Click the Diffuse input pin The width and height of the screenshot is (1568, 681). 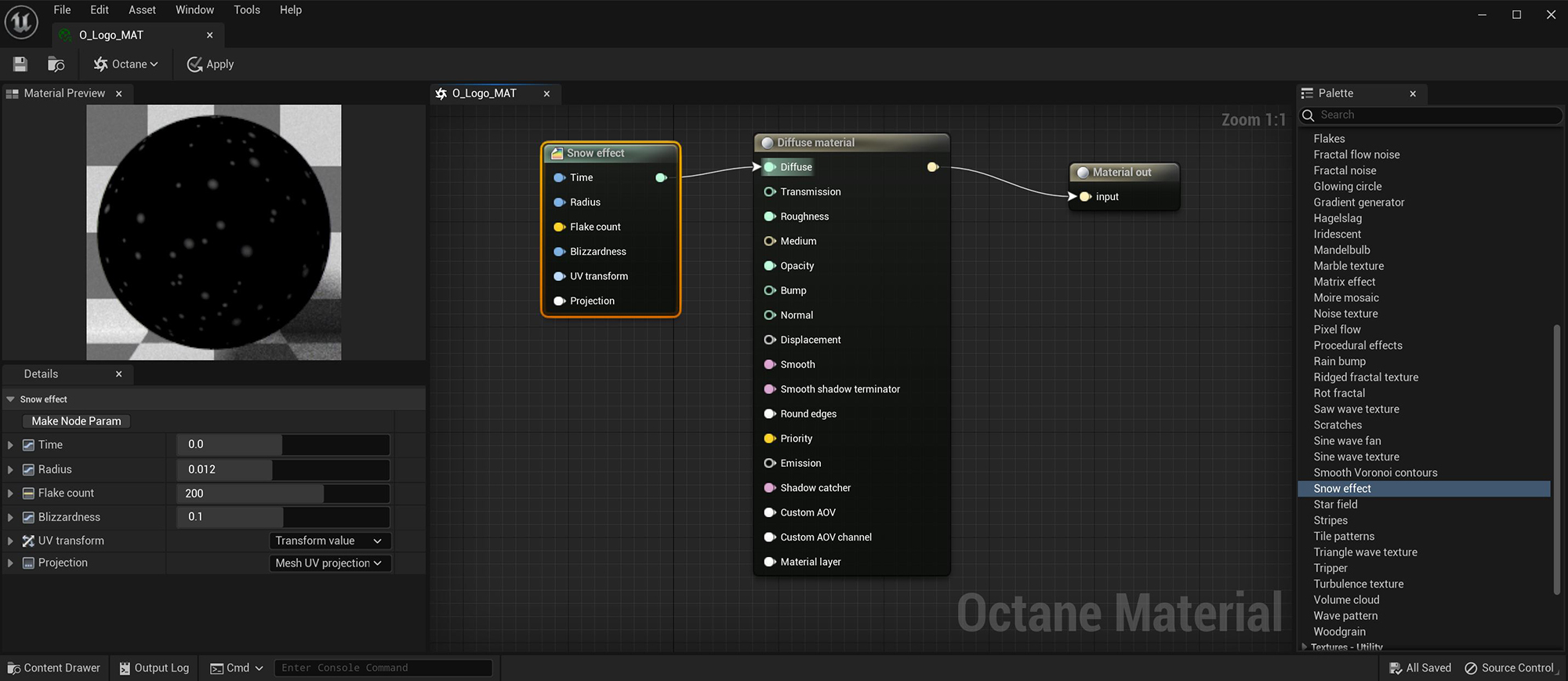(x=769, y=167)
